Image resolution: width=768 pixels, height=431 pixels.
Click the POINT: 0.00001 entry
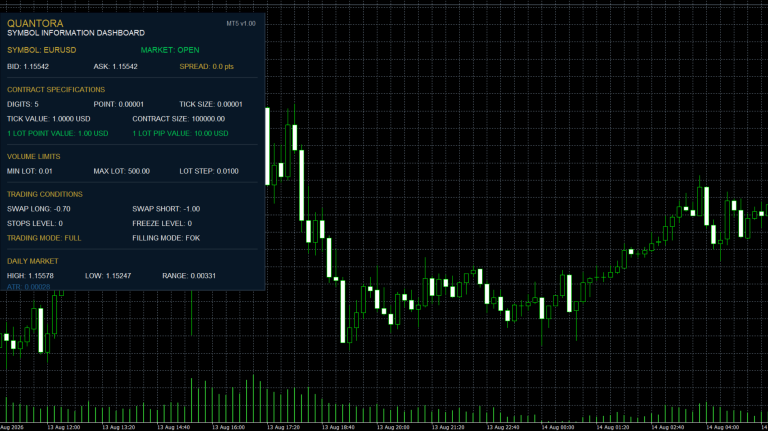(119, 104)
